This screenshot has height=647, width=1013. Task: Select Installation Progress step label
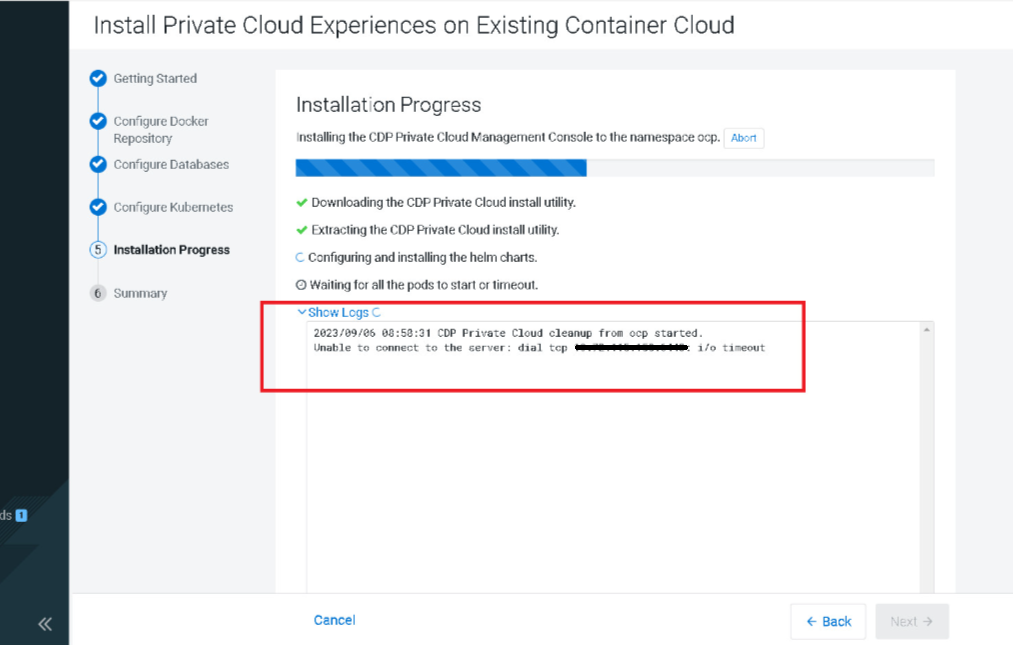pos(171,250)
